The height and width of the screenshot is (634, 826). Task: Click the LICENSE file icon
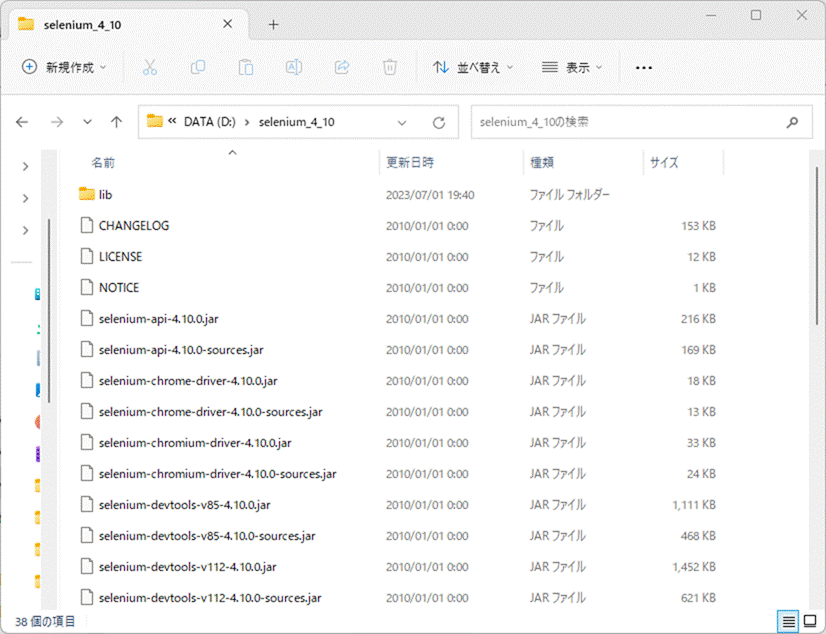coord(87,256)
